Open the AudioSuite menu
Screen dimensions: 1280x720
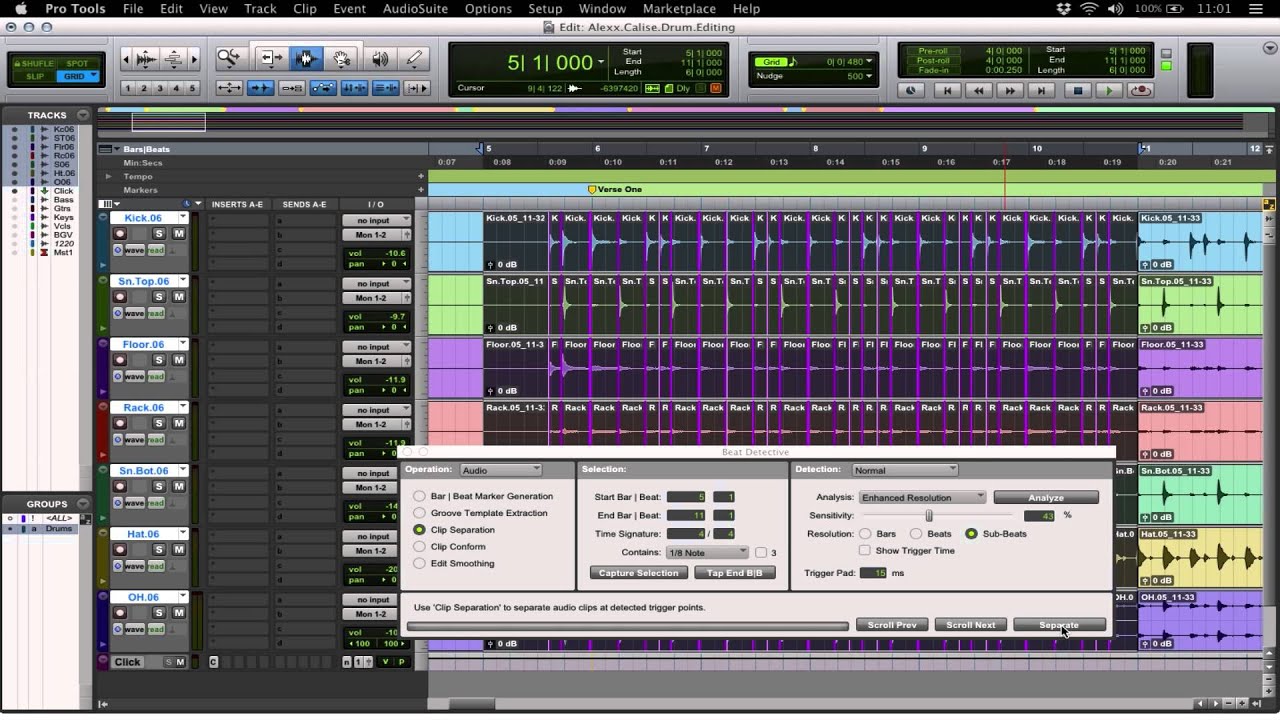(x=416, y=8)
